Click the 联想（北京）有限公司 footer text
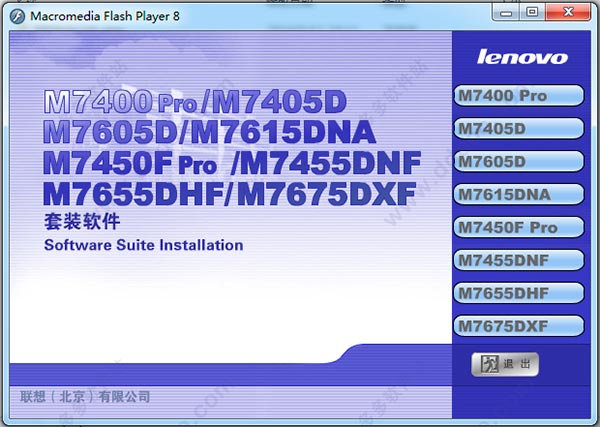Screen dimensions: 600x427 tap(85, 396)
